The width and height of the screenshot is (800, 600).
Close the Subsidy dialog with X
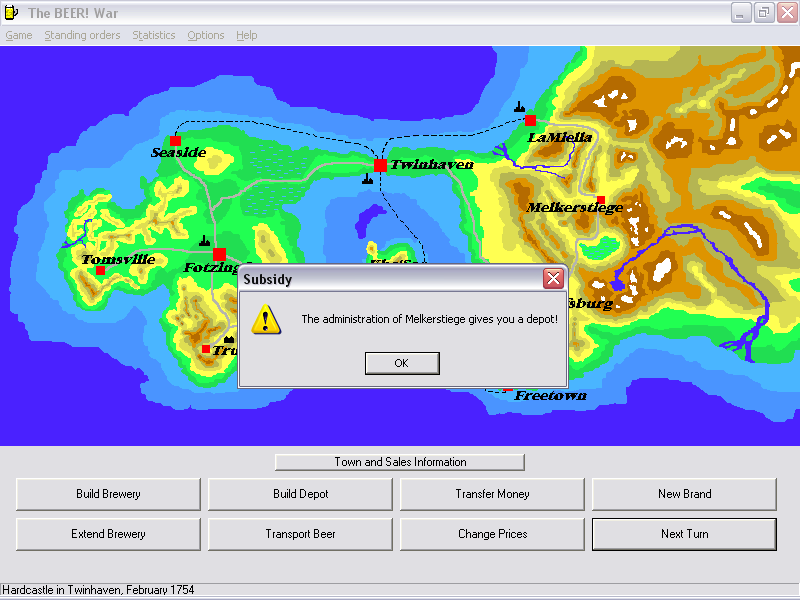(553, 279)
